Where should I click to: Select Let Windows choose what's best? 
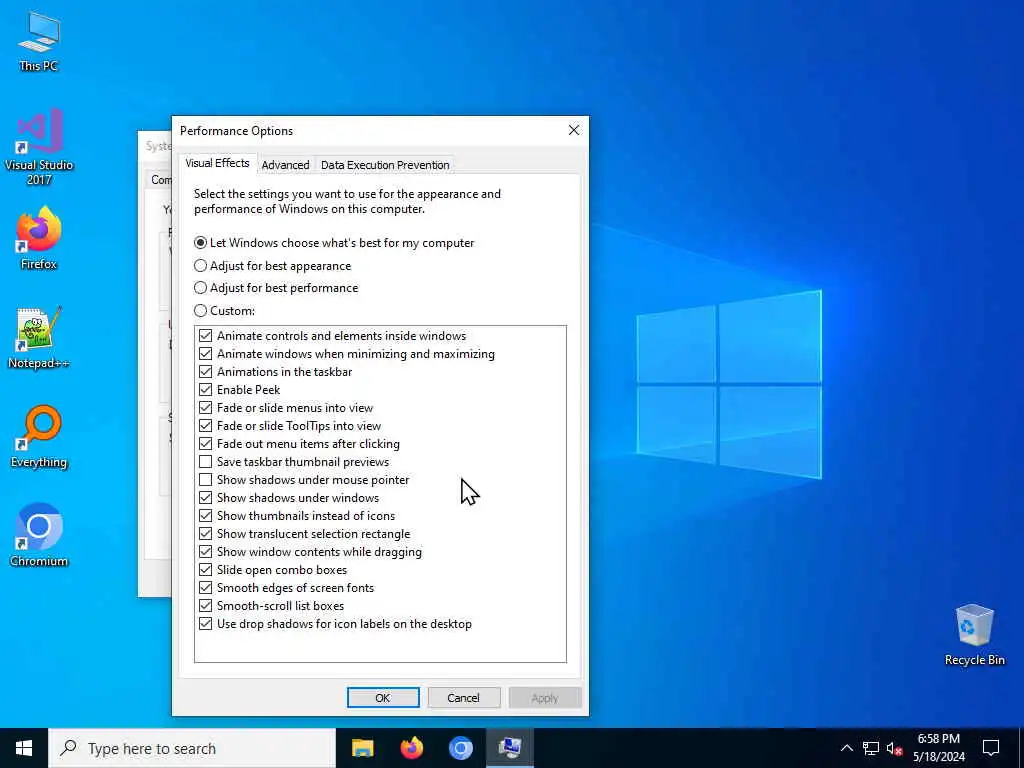[334, 243]
